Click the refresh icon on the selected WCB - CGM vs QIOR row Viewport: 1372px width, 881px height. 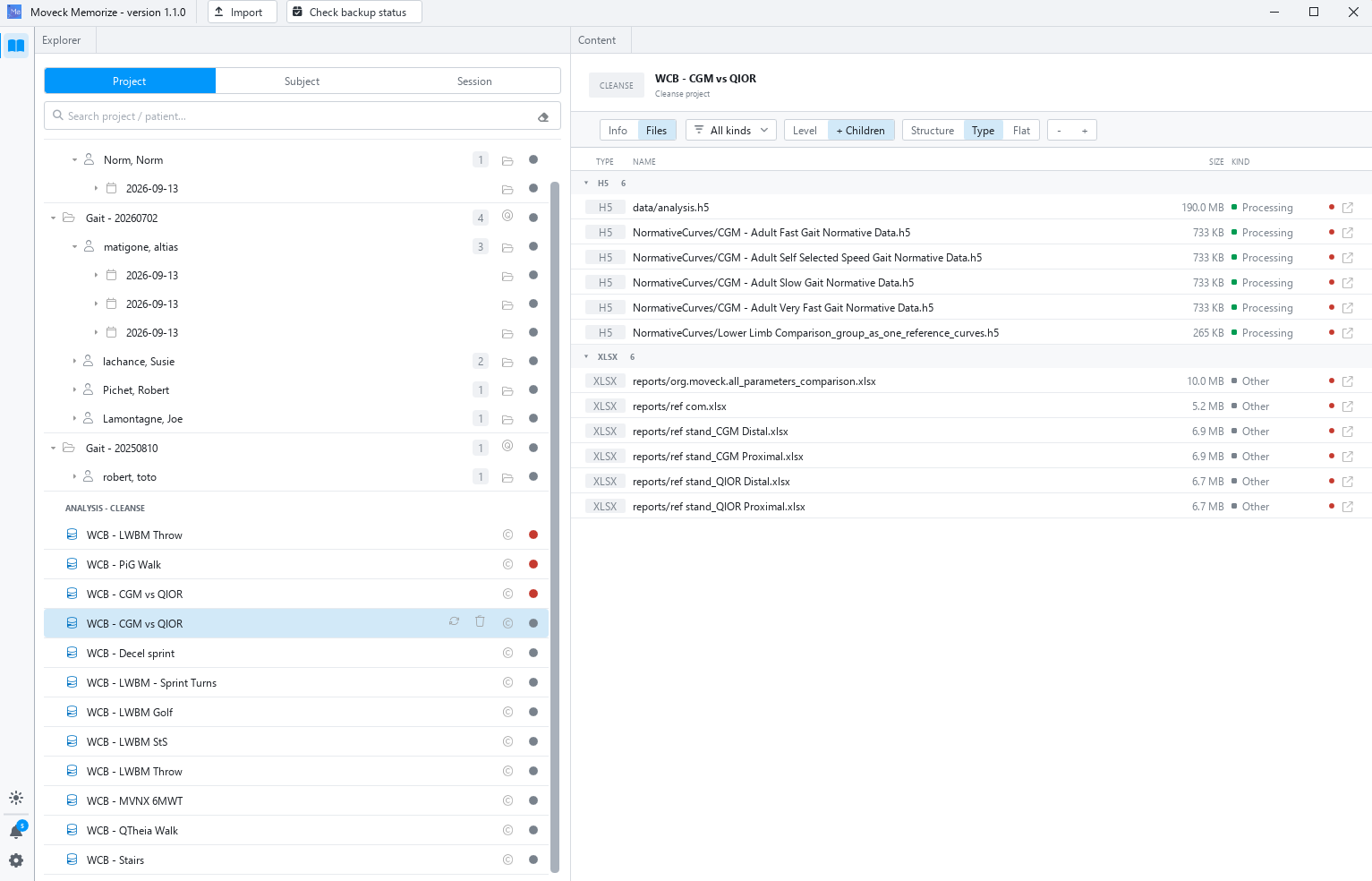coord(455,621)
